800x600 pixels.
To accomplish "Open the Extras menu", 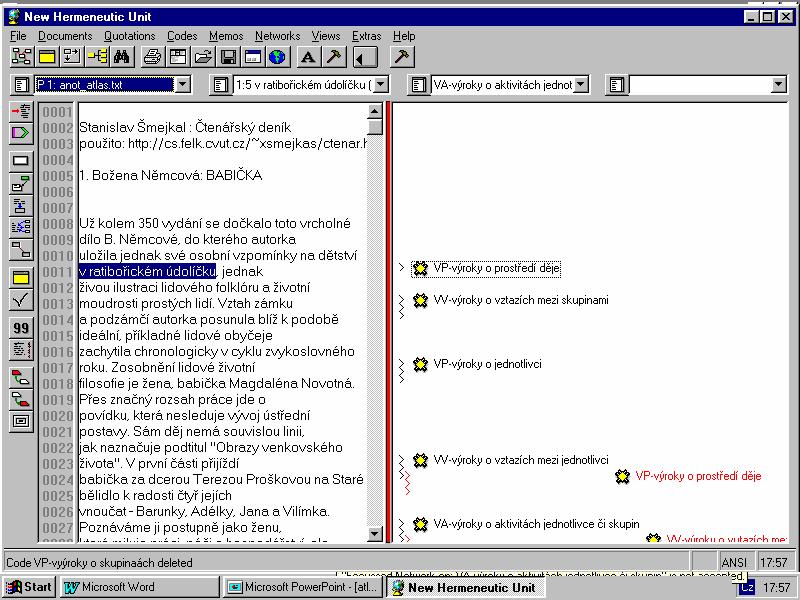I will click(x=366, y=36).
